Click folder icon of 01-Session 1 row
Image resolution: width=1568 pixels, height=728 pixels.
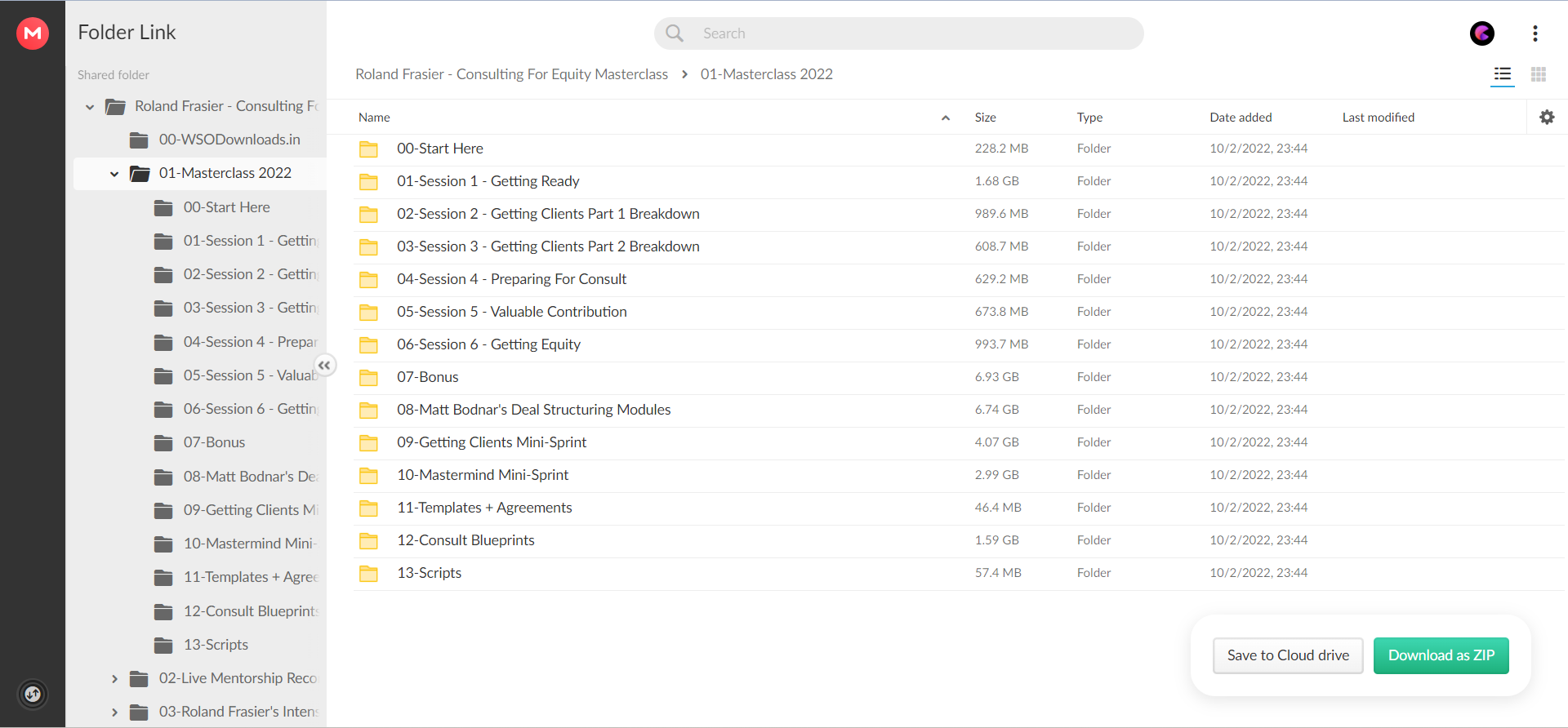369,181
